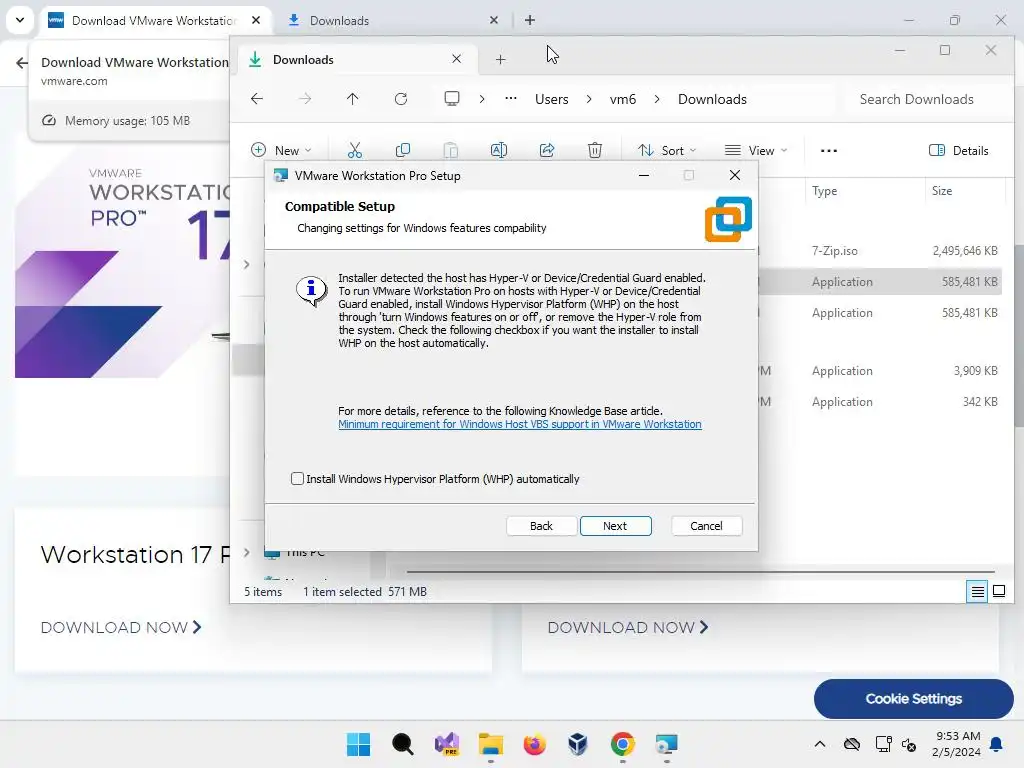Select the 7-Zip.iso type cell
1024x768 pixels.
click(x=835, y=251)
